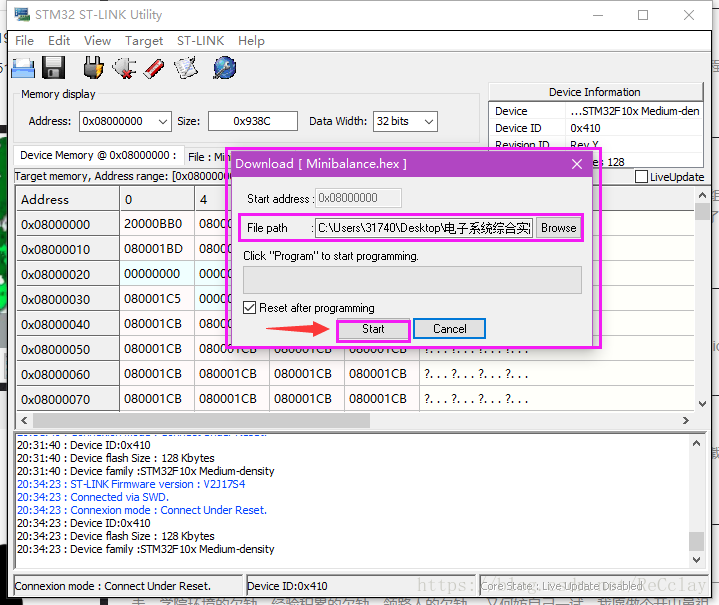Click the File path input field
This screenshot has width=719, height=605.
[x=424, y=228]
